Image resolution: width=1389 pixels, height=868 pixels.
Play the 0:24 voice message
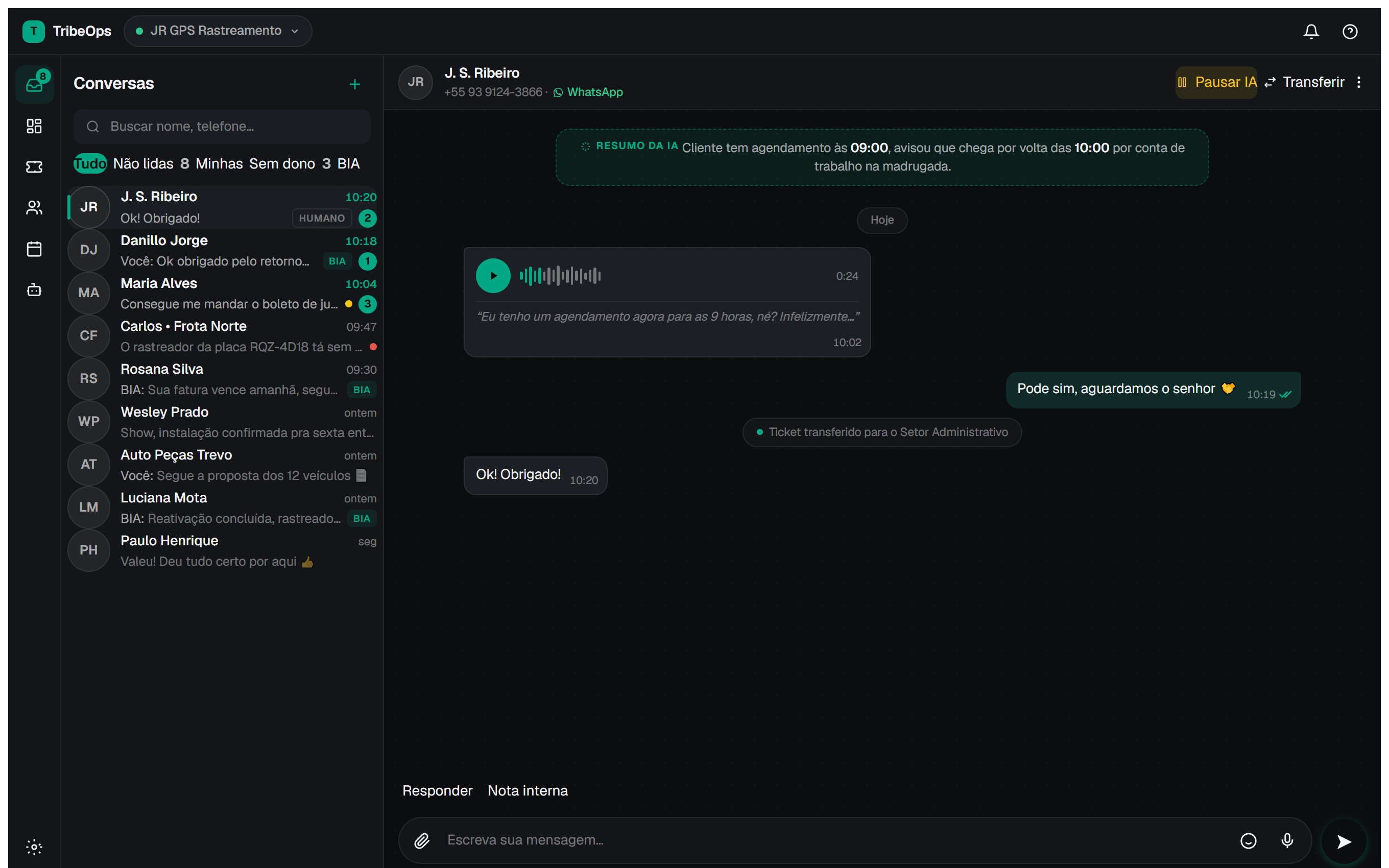493,276
